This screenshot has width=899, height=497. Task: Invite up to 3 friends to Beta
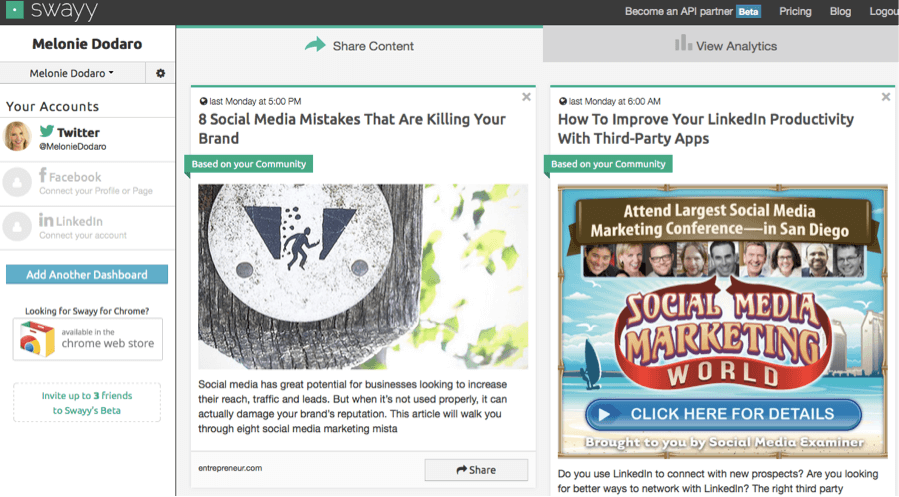[87, 403]
